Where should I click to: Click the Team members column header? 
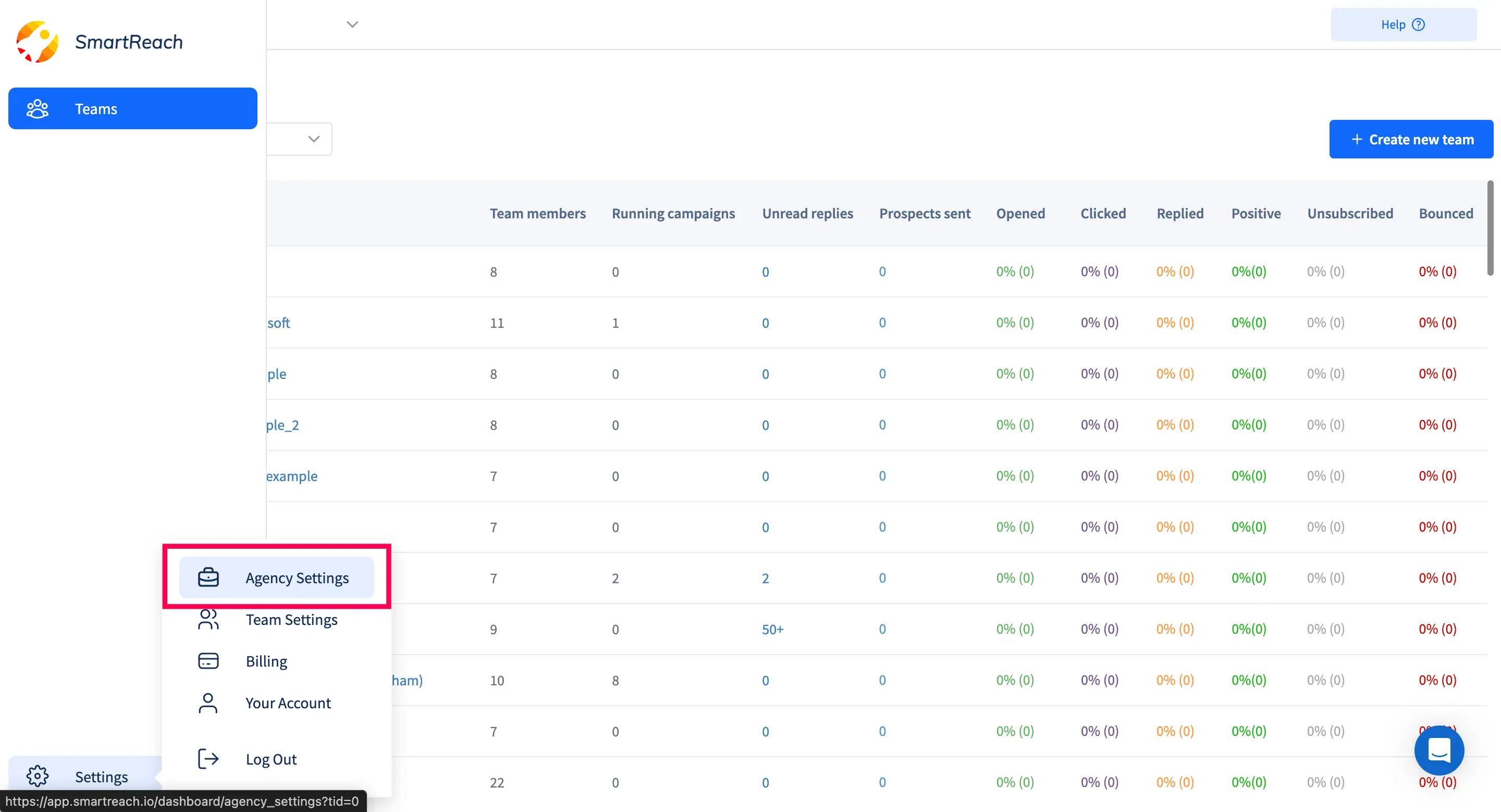[538, 213]
